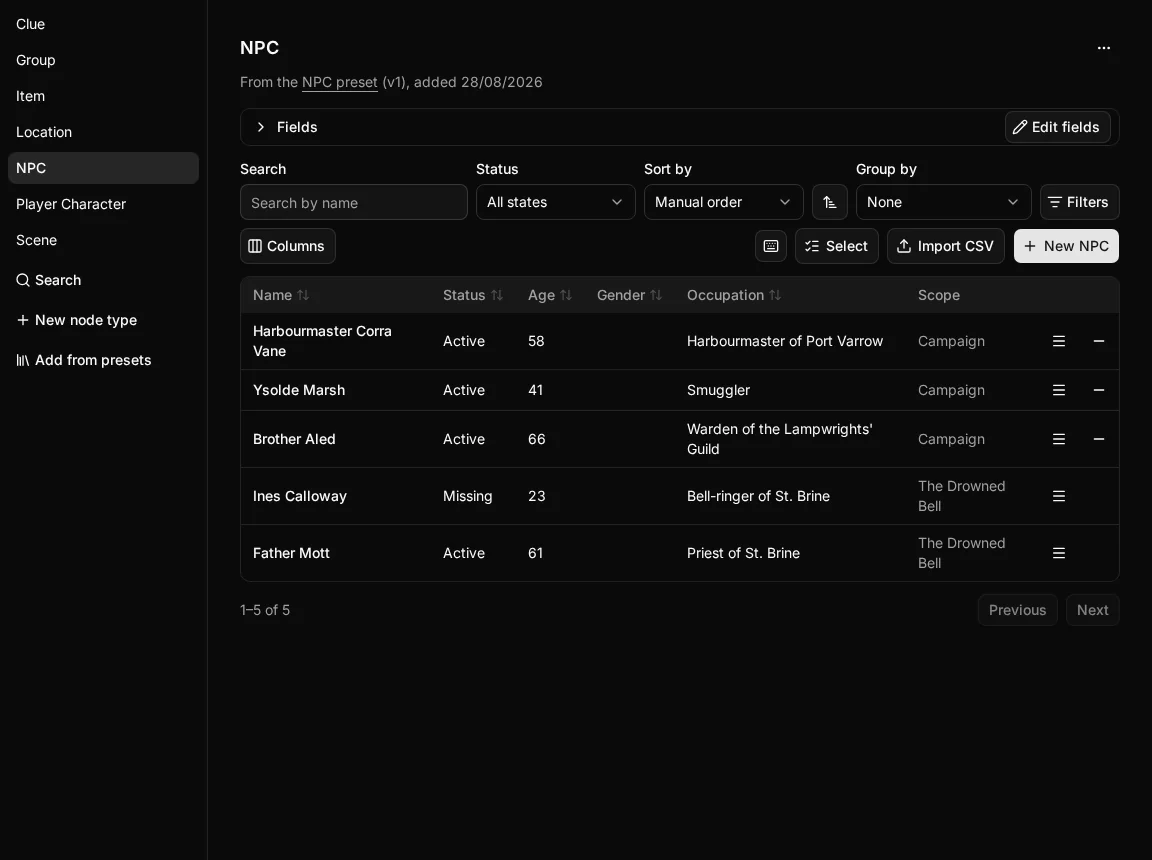Sort table by Age column arrows
This screenshot has width=1152, height=860.
[566, 295]
